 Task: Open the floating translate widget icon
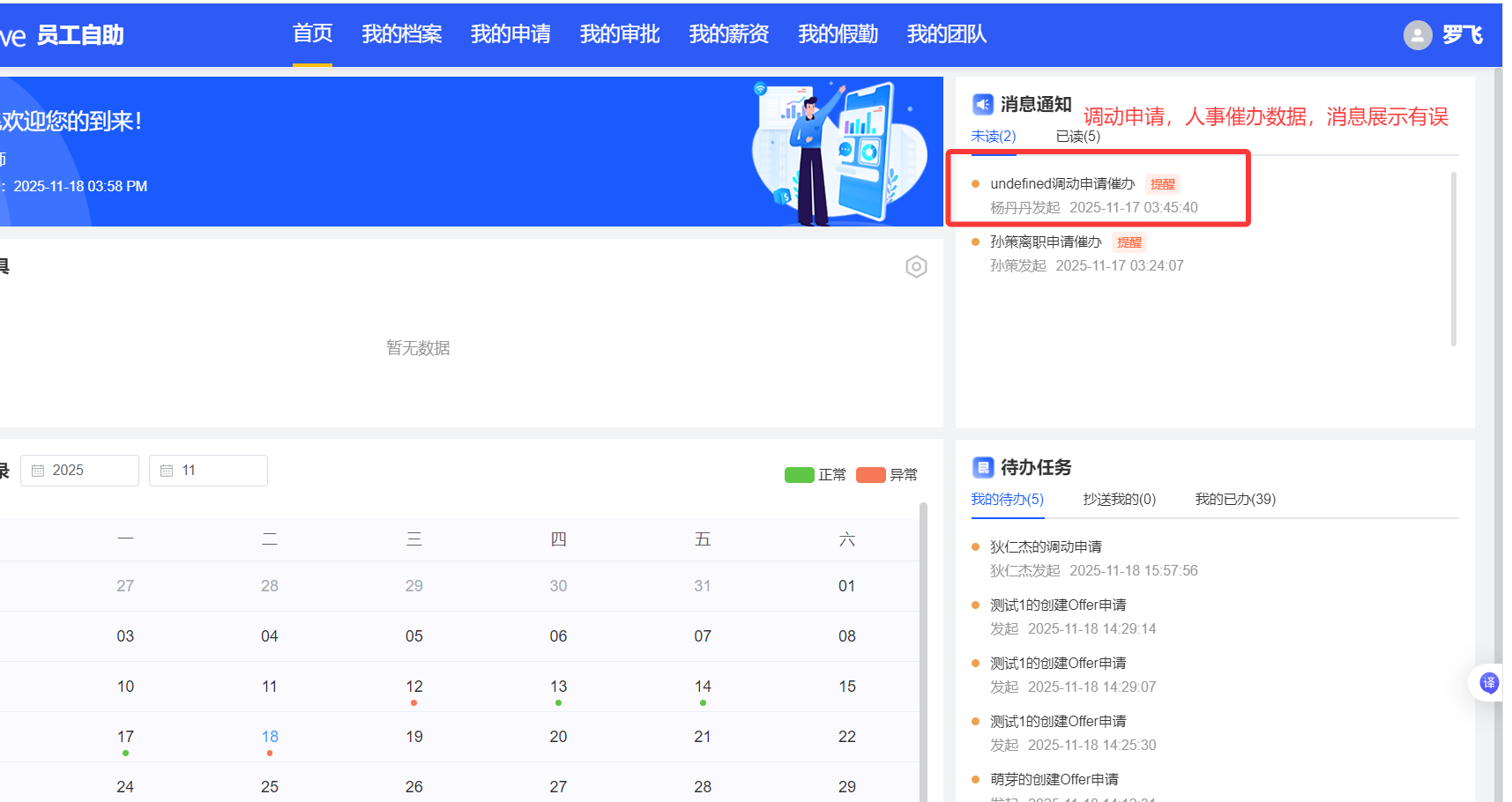(1489, 683)
